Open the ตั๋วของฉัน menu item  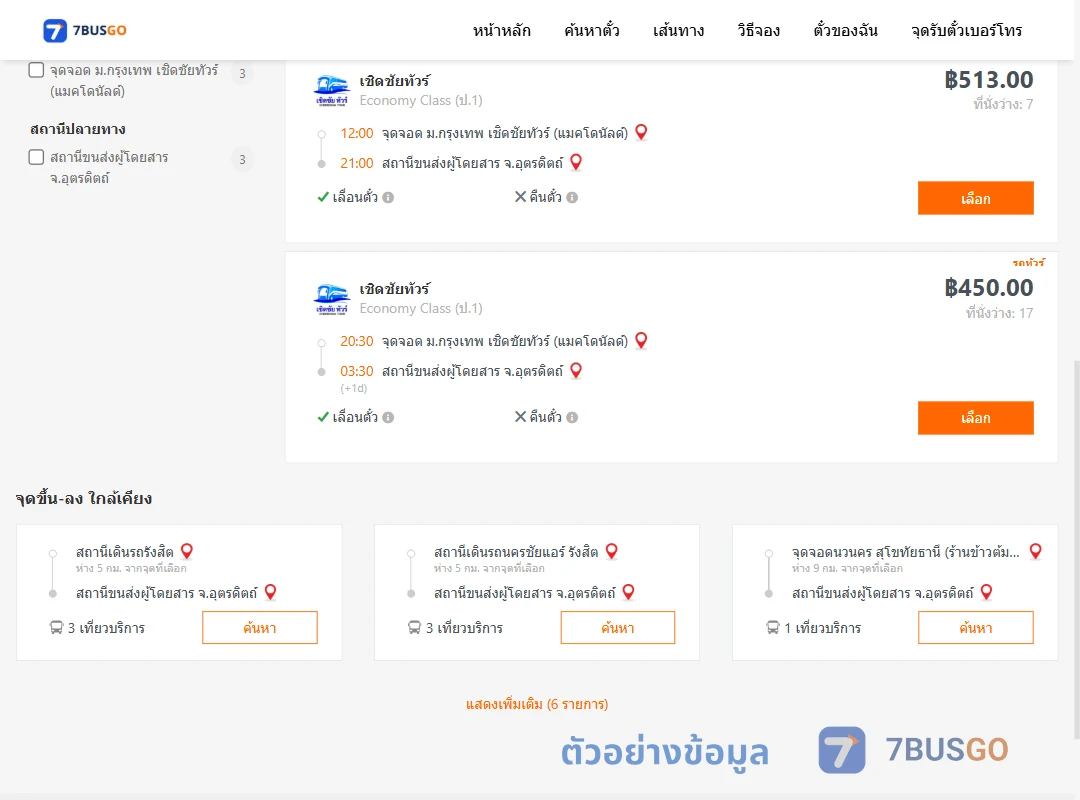845,30
